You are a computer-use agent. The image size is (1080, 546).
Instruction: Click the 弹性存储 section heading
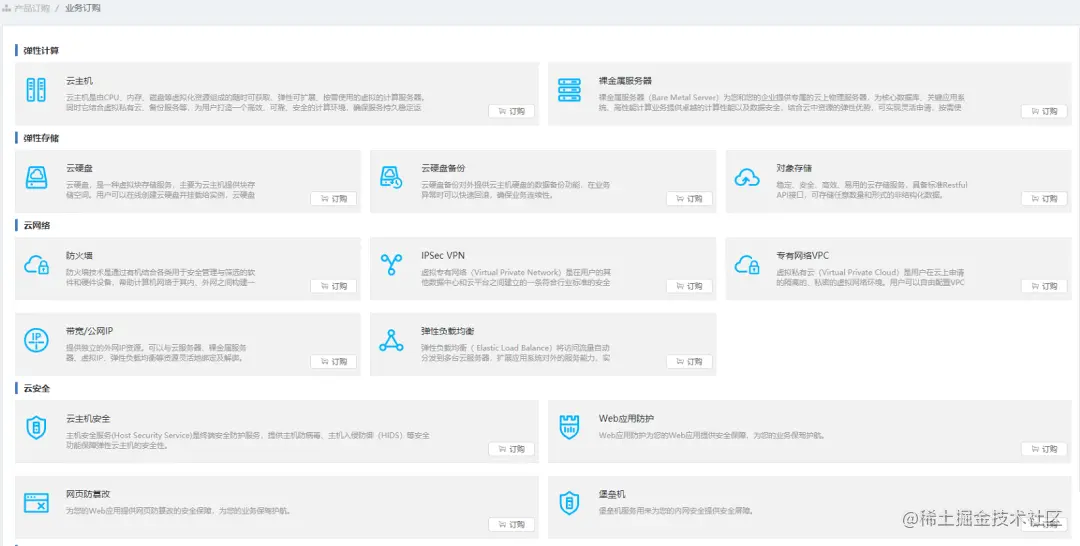pos(41,138)
